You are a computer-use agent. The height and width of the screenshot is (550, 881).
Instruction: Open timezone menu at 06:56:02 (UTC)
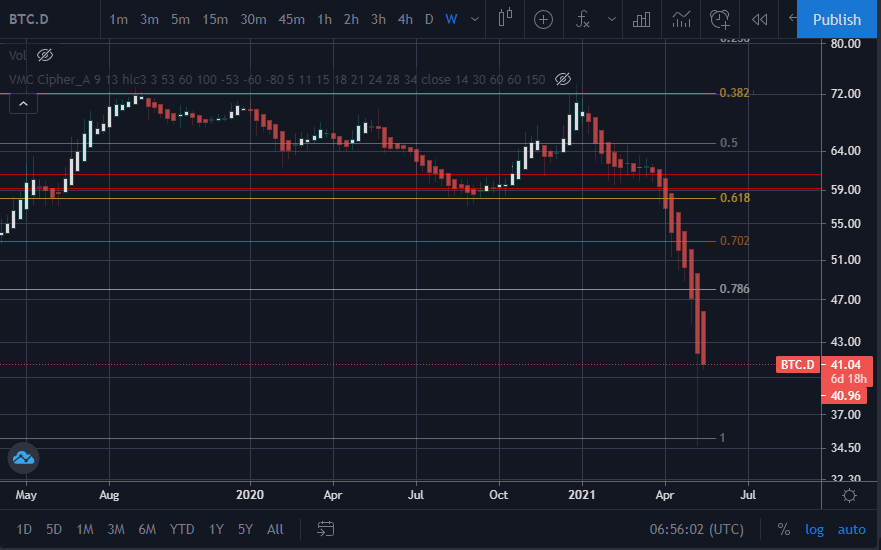coord(697,529)
